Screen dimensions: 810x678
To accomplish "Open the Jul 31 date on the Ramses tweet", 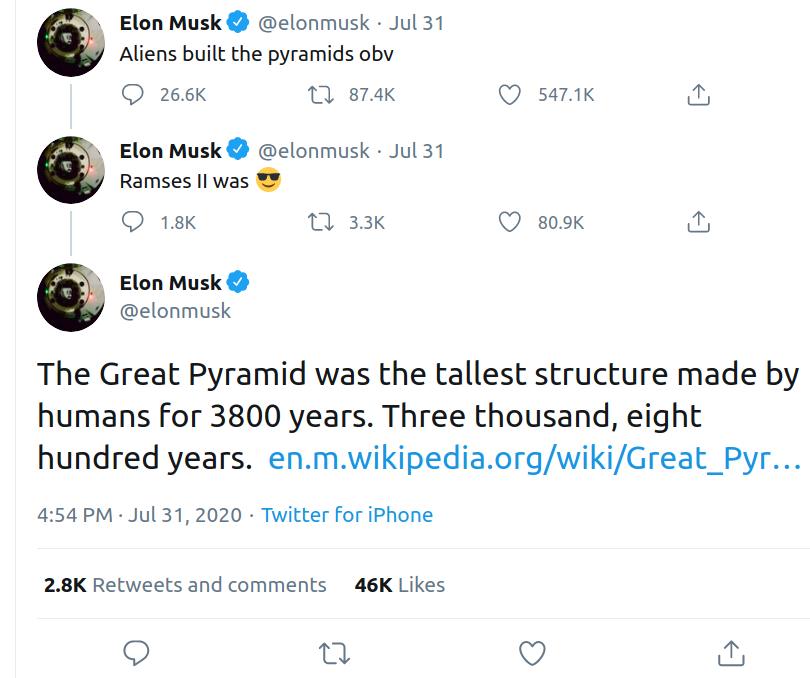I will pyautogui.click(x=416, y=151).
